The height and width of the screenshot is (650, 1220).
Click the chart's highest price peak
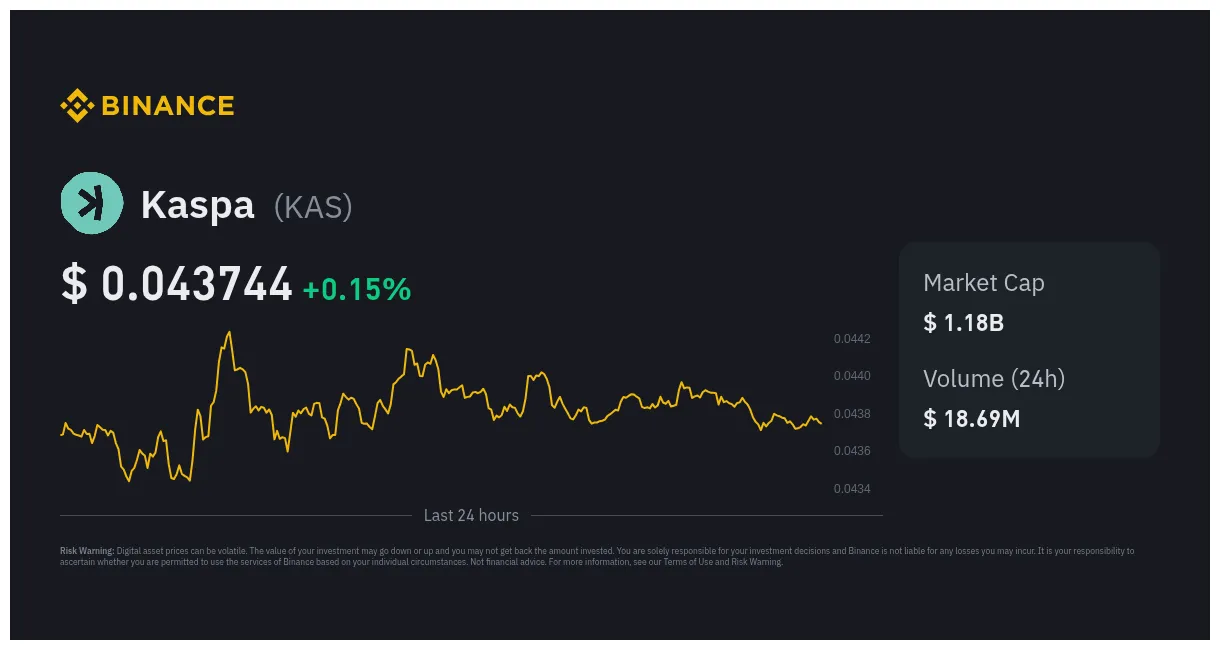(x=228, y=331)
